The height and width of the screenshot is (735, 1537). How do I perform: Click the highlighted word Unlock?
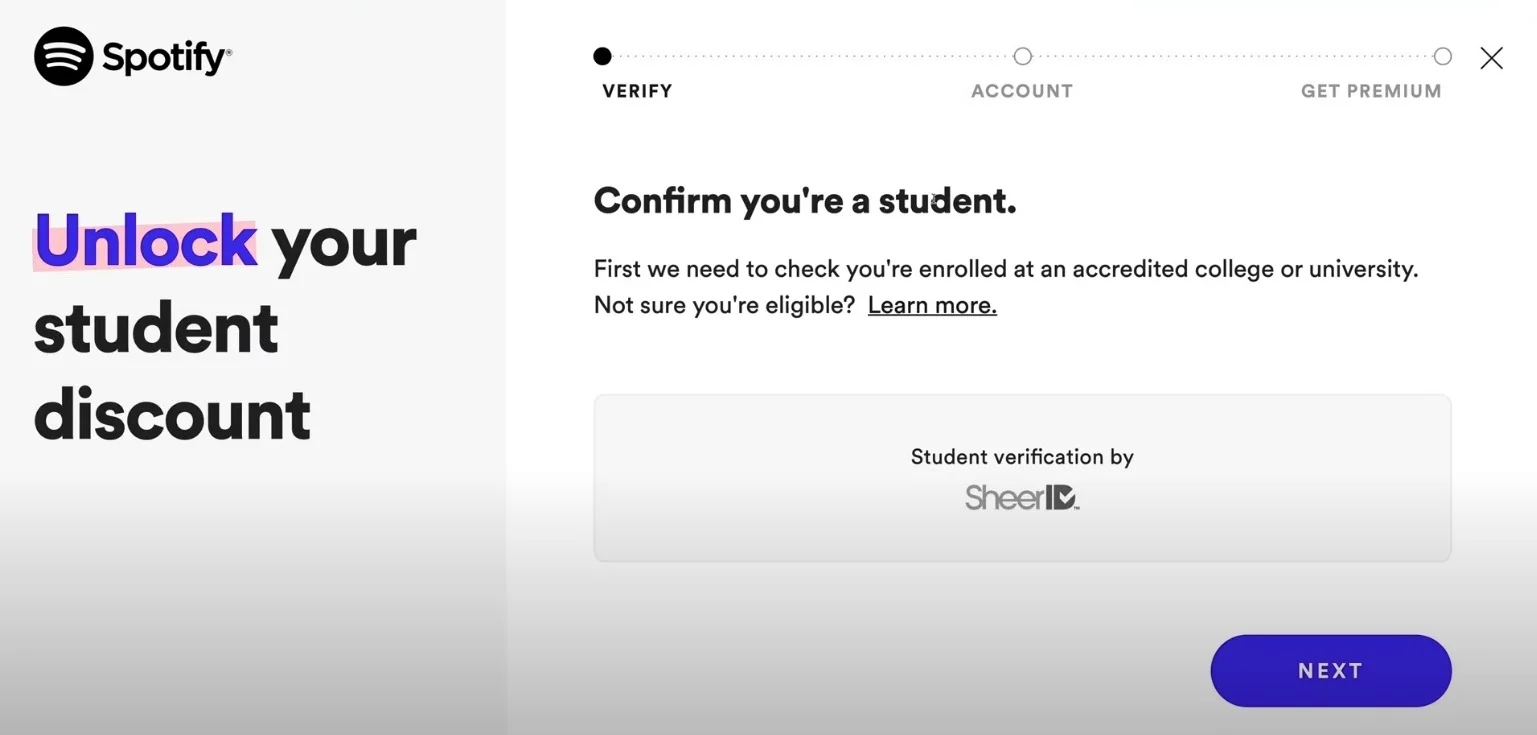[146, 241]
